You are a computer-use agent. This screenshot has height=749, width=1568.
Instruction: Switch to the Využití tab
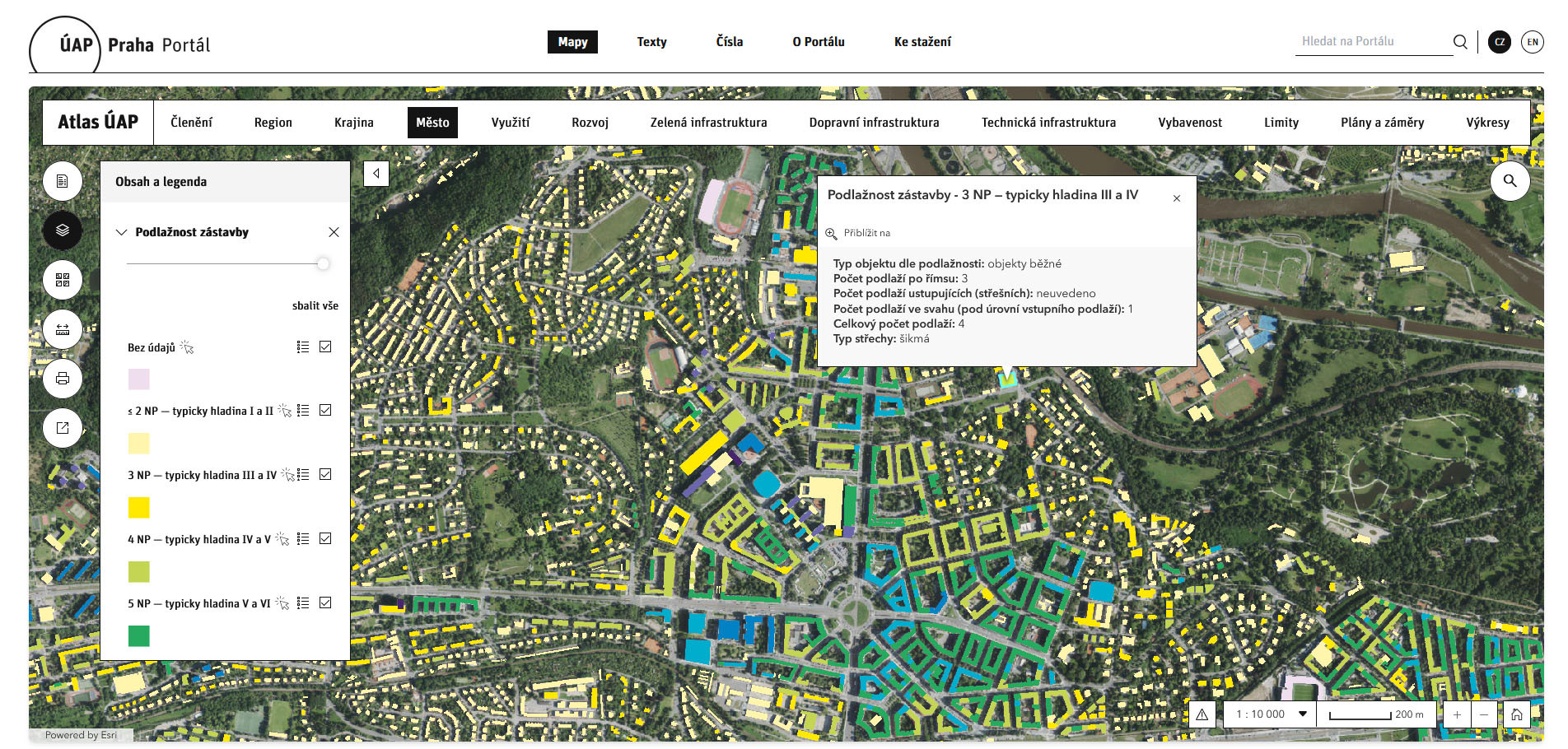pos(511,123)
